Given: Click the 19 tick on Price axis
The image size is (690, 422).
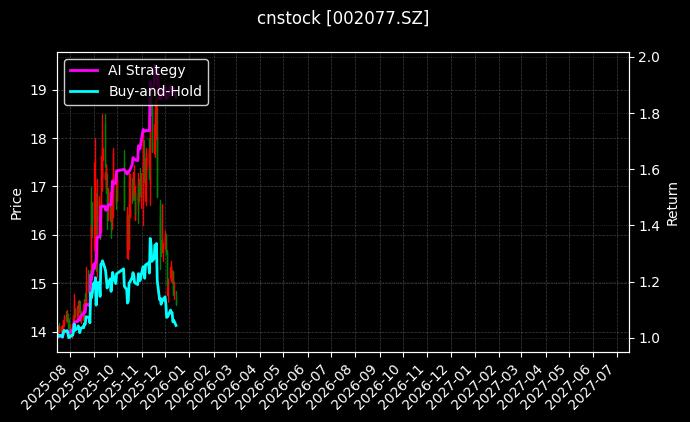Looking at the screenshot, I should (x=39, y=90).
